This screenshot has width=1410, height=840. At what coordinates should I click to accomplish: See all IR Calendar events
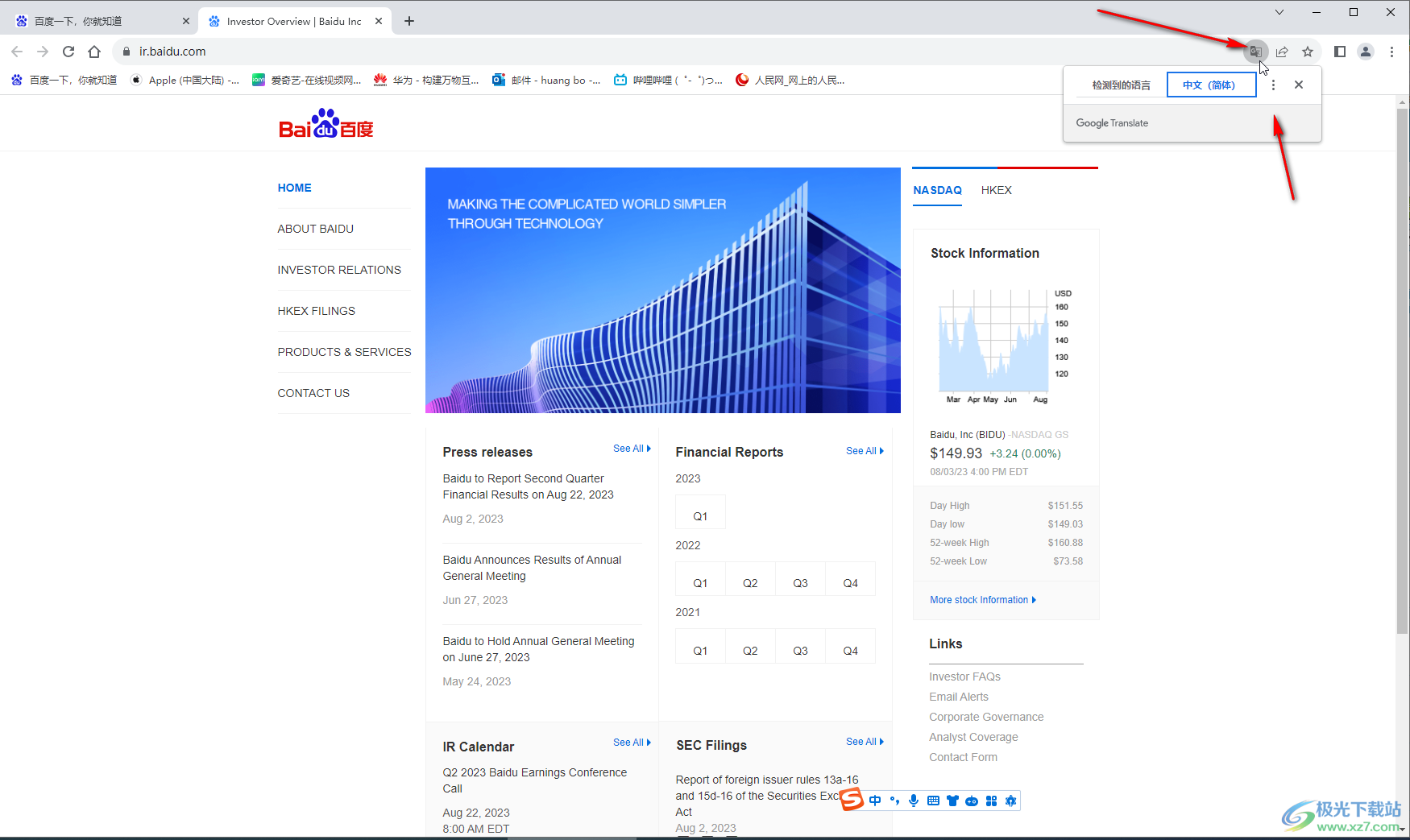pyautogui.click(x=632, y=743)
